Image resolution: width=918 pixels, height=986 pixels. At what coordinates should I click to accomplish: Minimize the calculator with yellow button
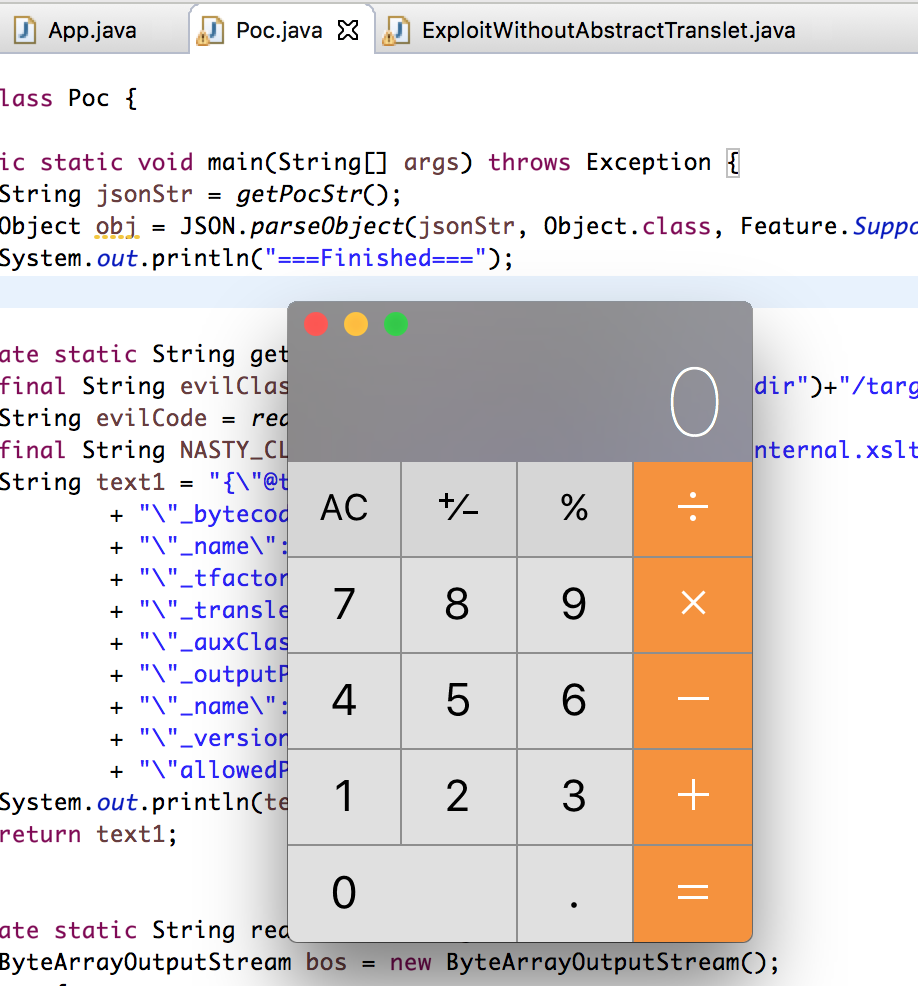click(356, 324)
